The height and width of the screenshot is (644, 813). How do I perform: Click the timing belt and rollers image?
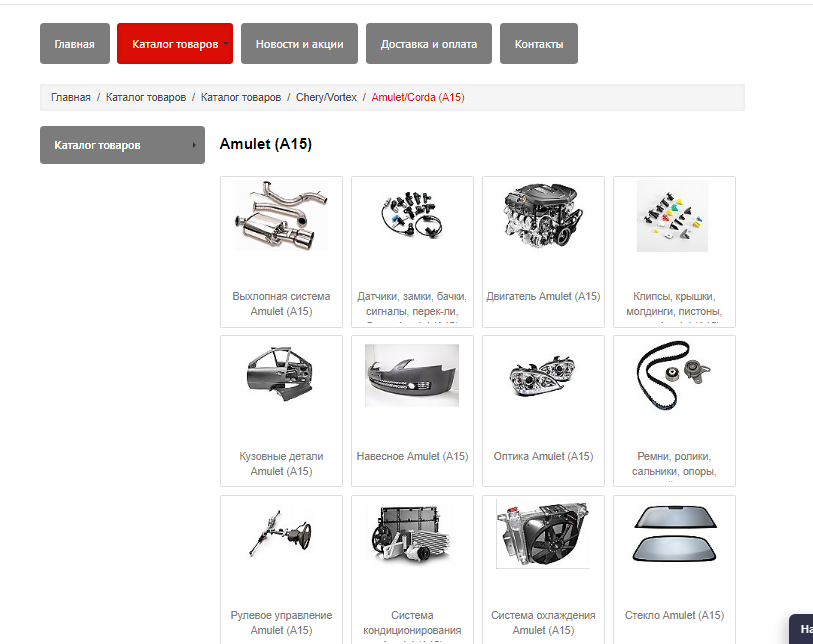tap(674, 375)
